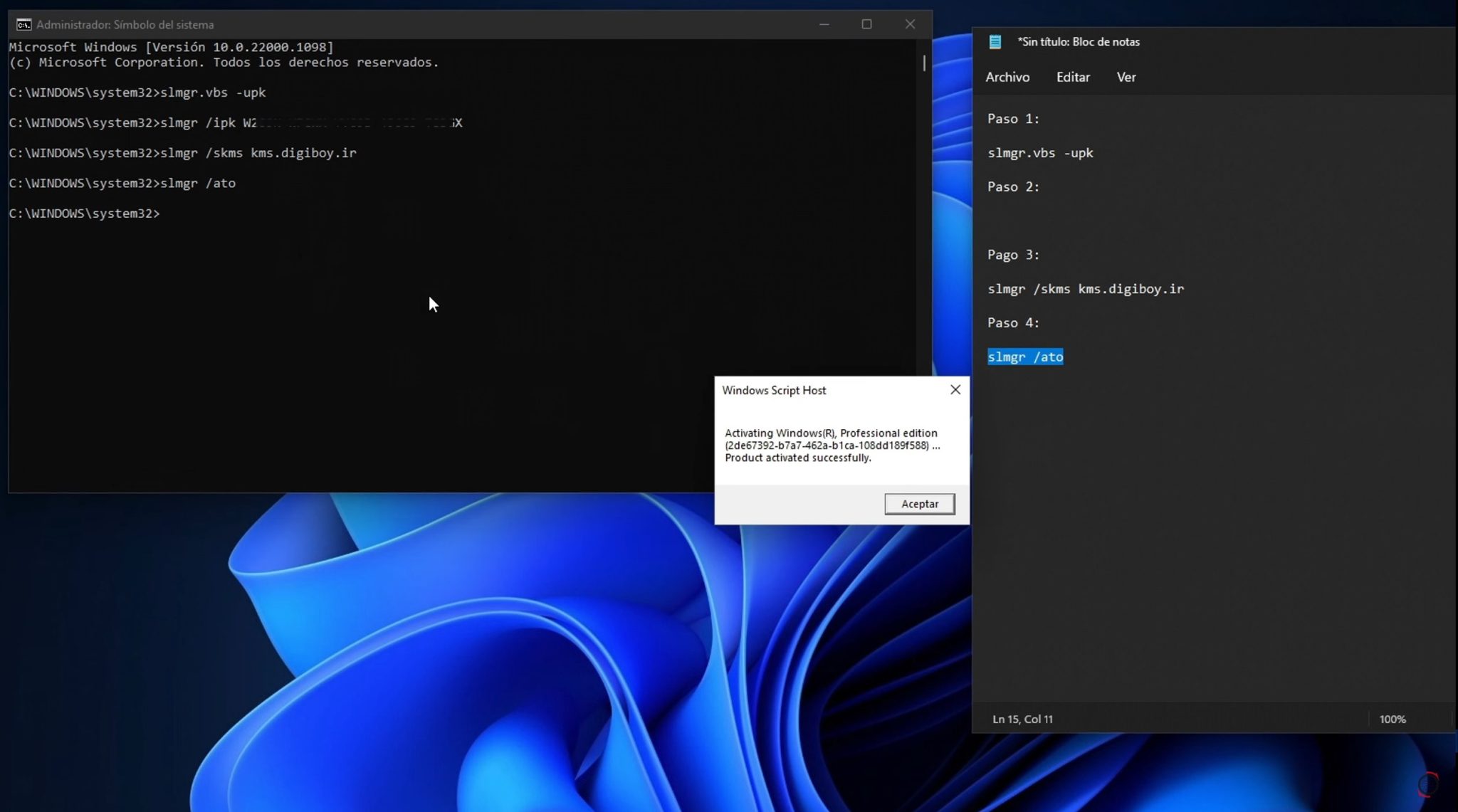Click the highlighted slmgr /ato text

(1024, 357)
